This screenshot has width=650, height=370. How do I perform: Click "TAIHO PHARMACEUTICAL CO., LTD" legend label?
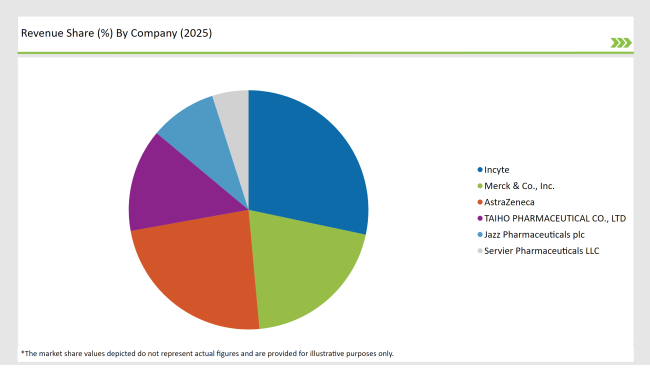(555, 218)
